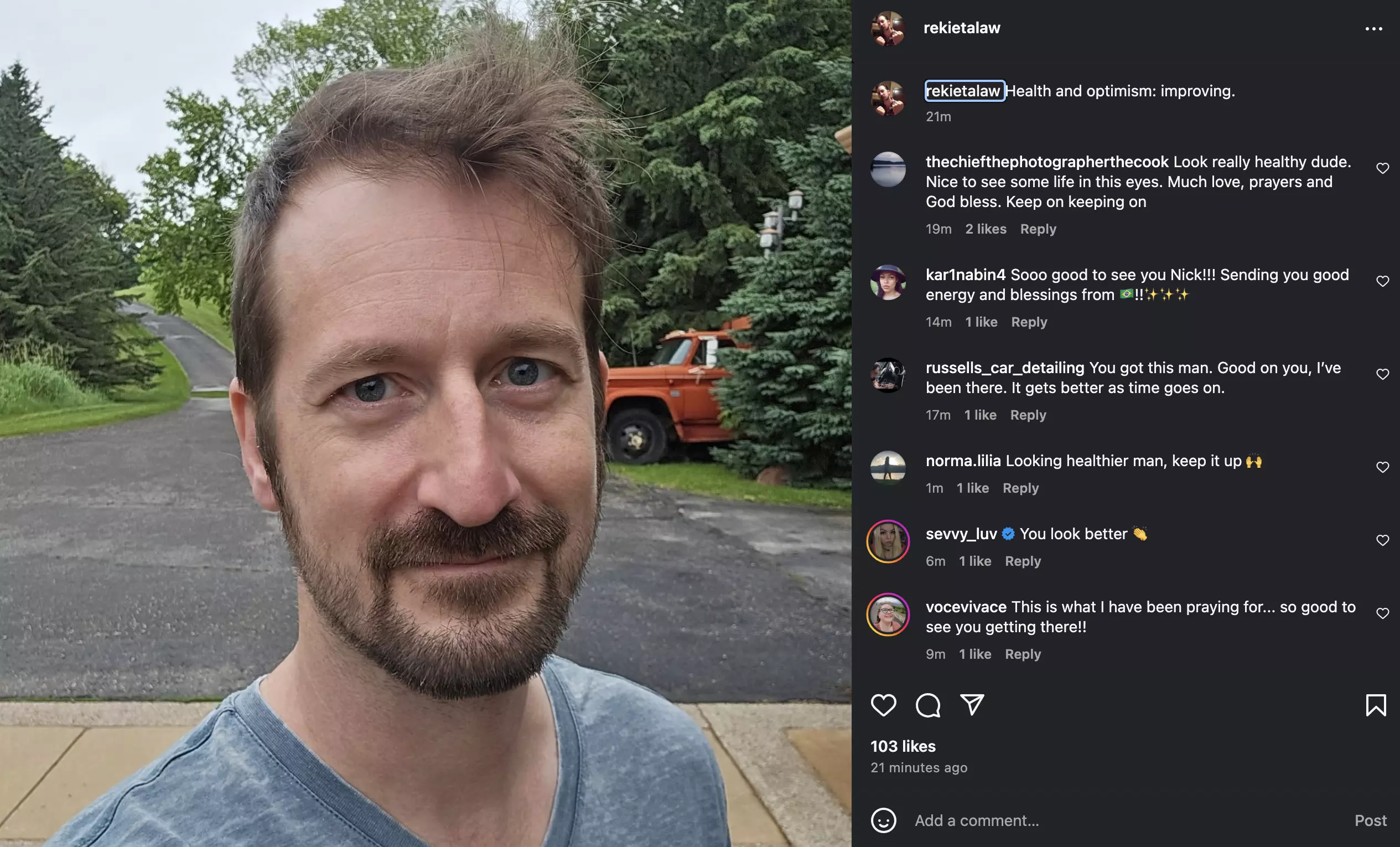Like the post with heart icon

(883, 705)
